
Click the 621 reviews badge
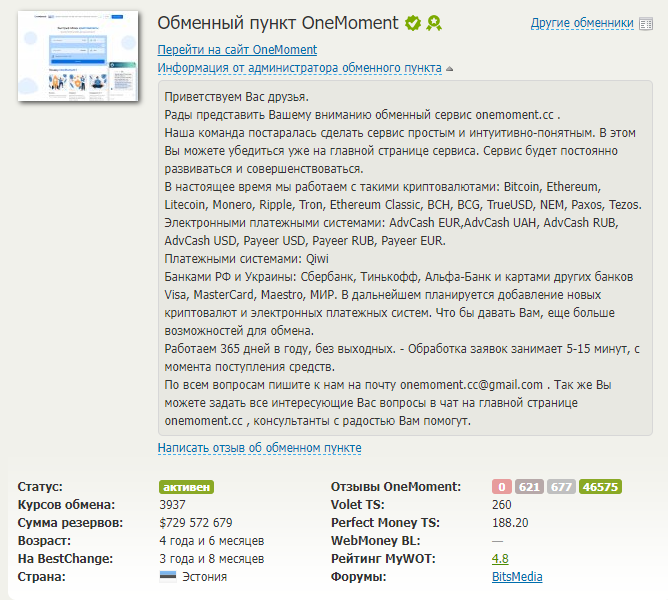[529, 487]
